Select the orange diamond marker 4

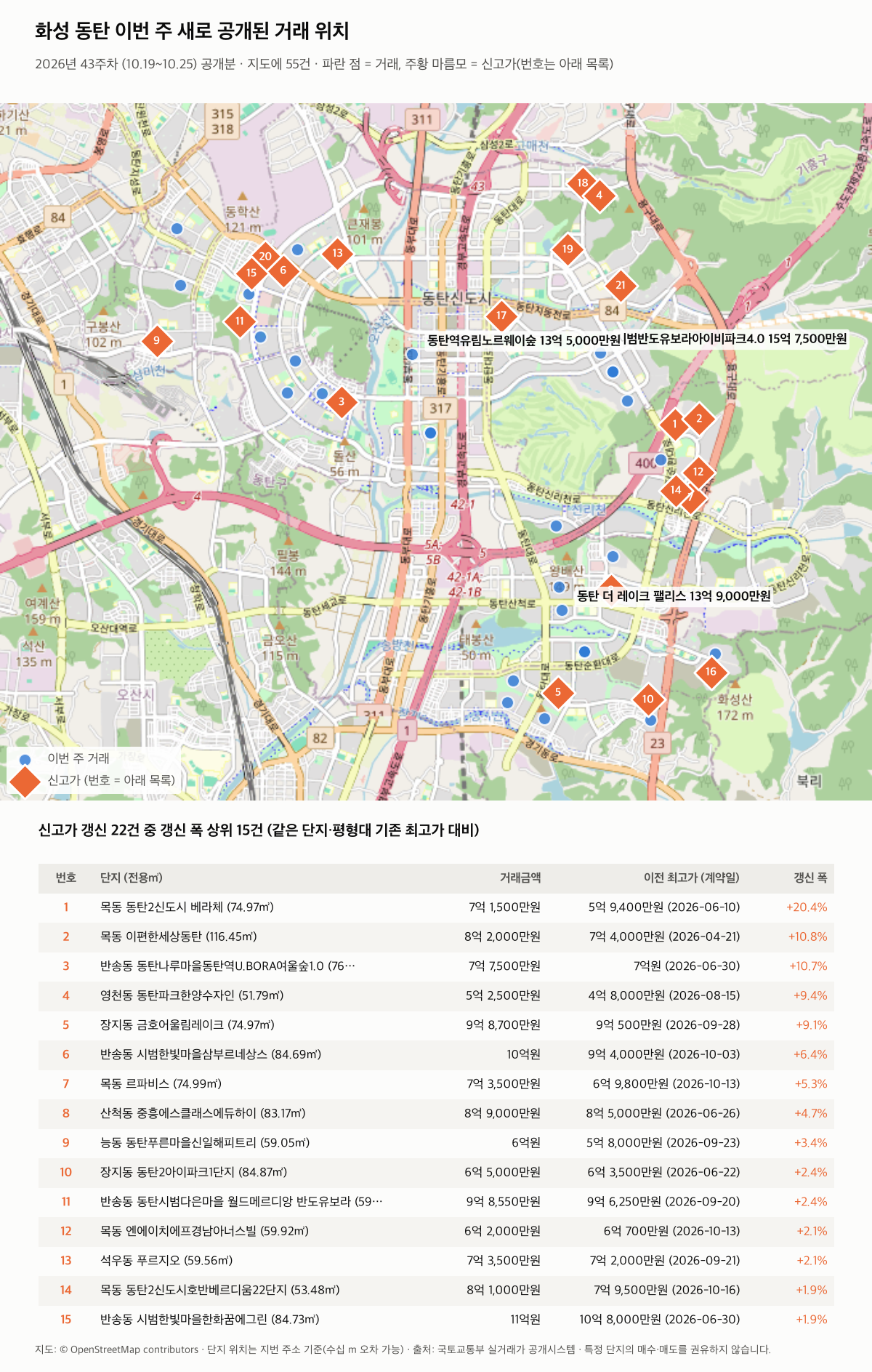coord(599,195)
